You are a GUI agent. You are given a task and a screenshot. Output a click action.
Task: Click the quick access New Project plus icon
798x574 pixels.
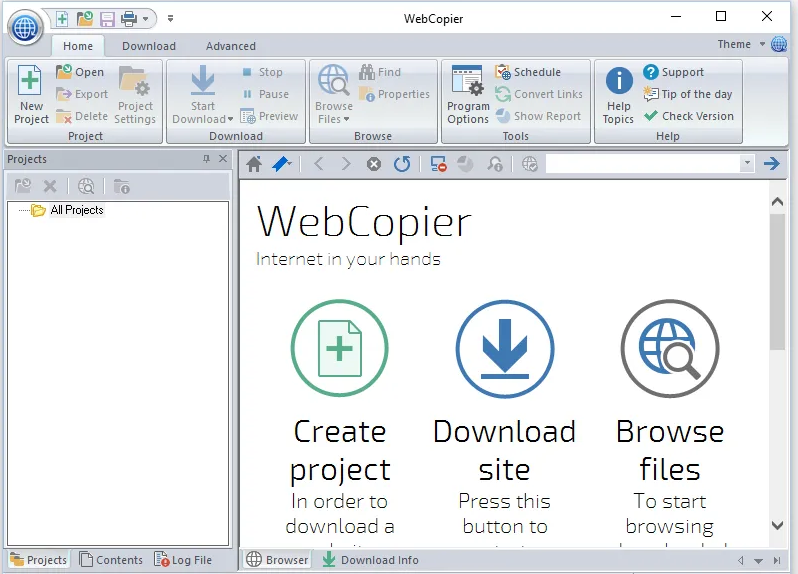[62, 19]
